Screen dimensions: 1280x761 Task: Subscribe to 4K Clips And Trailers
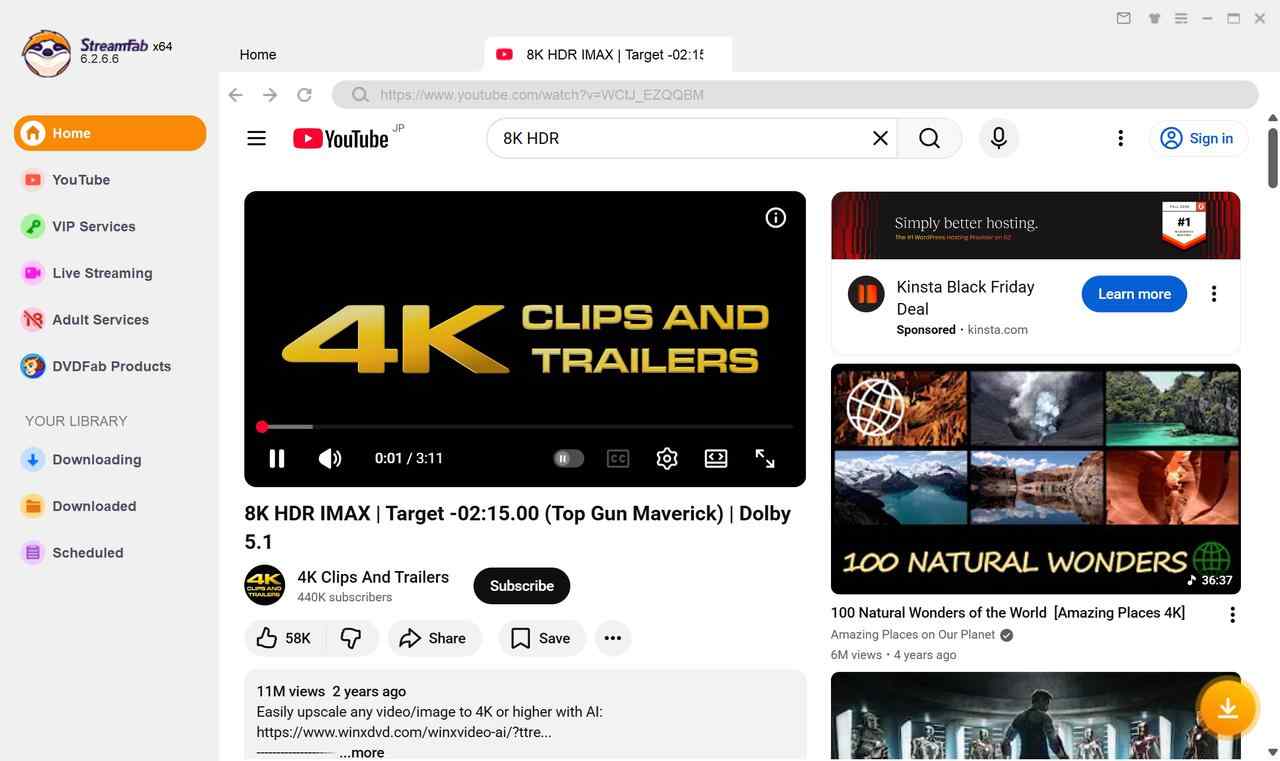[521, 586]
